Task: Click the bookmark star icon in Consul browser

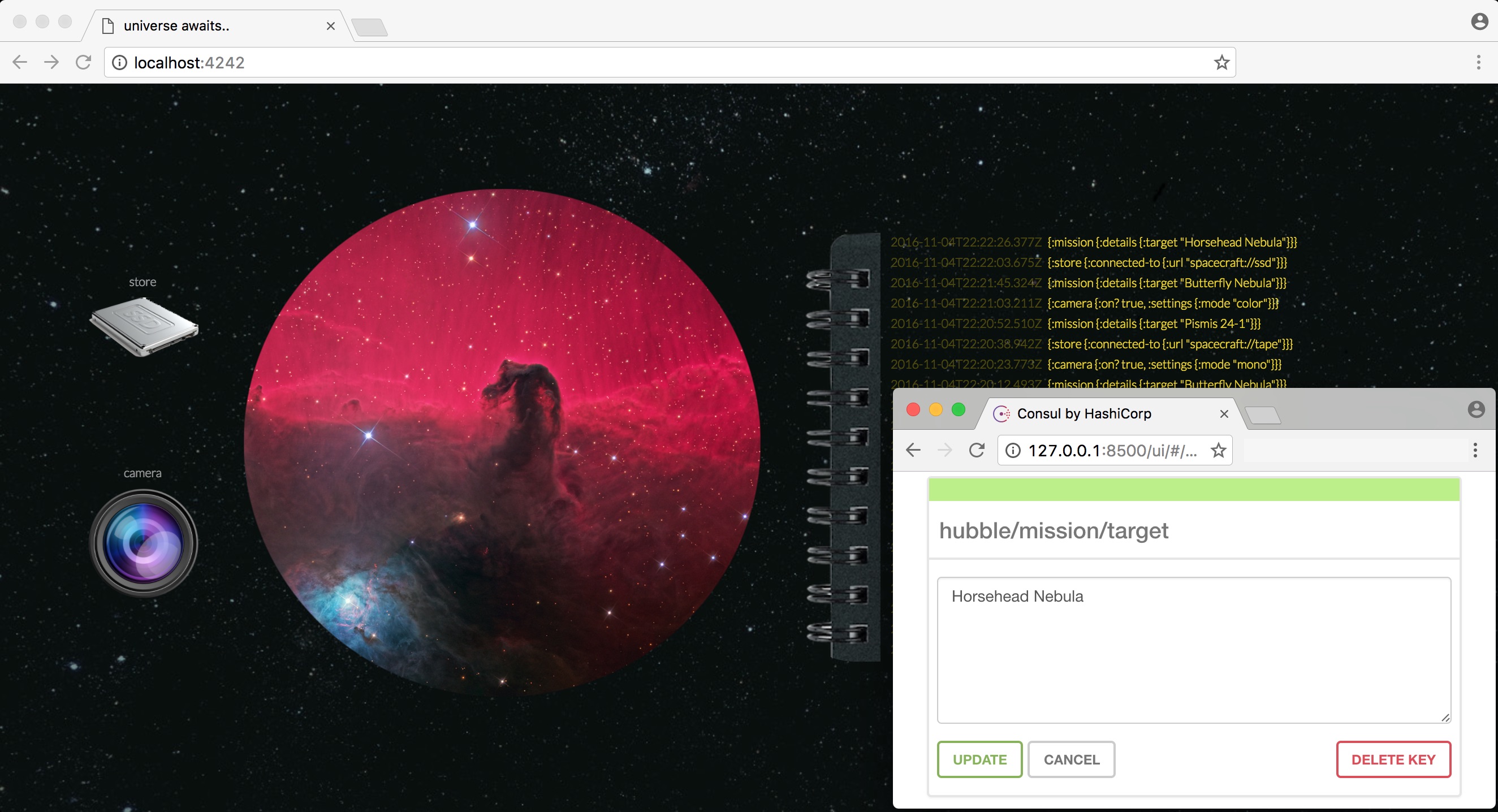Action: pyautogui.click(x=1222, y=451)
